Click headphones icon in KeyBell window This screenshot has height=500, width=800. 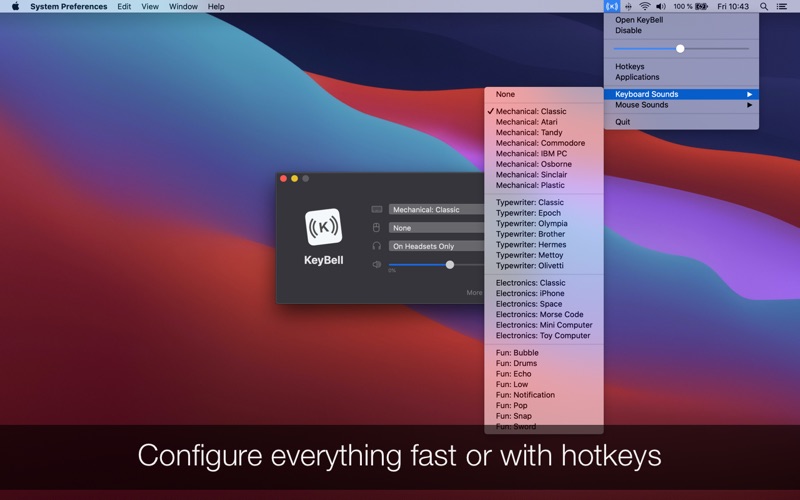(377, 246)
